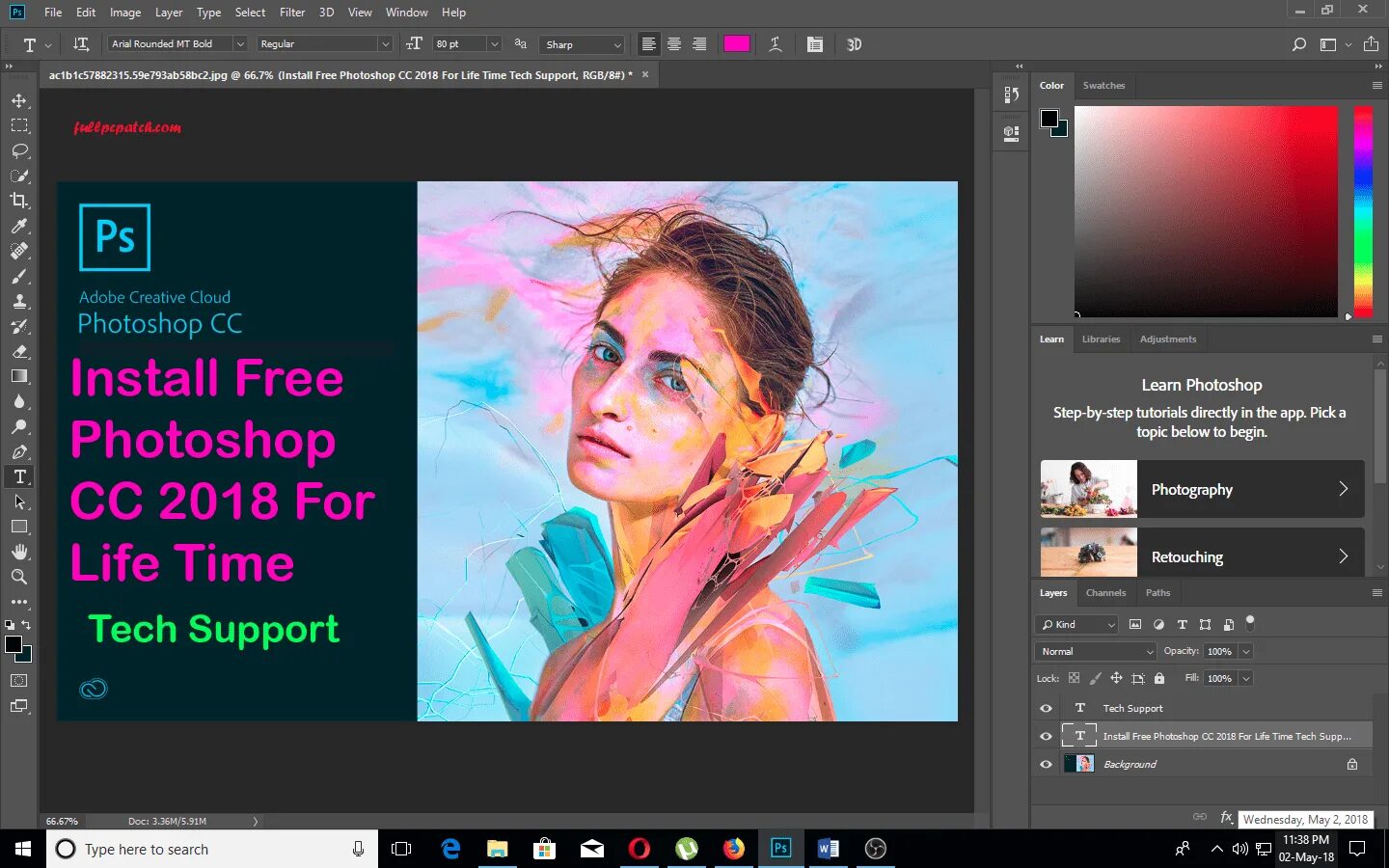Viewport: 1389px width, 868px height.
Task: Toggle Lock transparent pixels
Action: tap(1074, 678)
